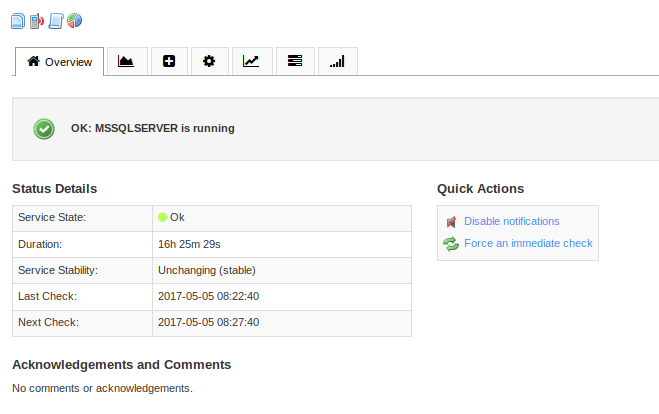This screenshot has height=414, width=659.
Task: Click the scroll document icon at top
Action: pyautogui.click(x=56, y=20)
